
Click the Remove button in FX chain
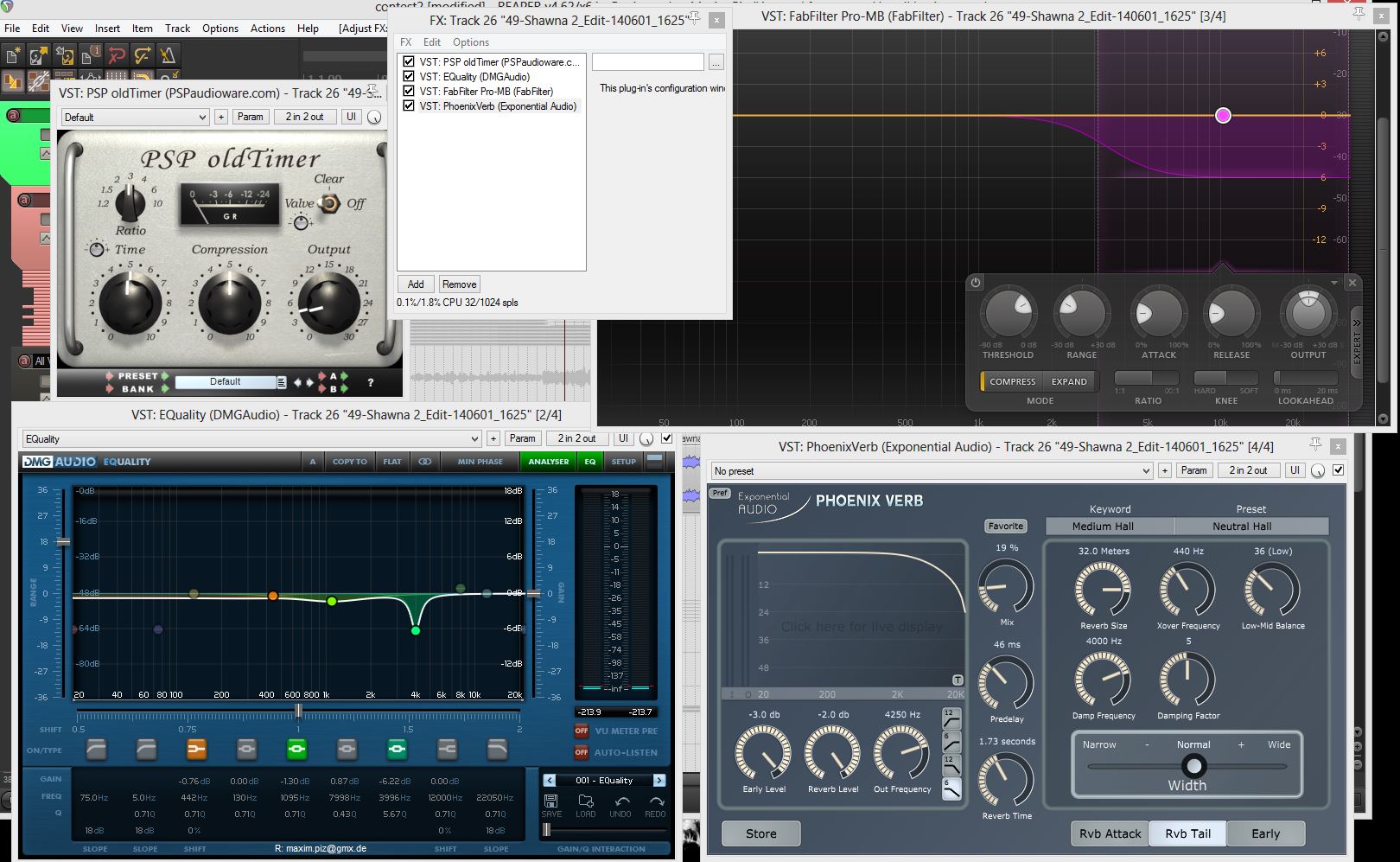pos(459,284)
